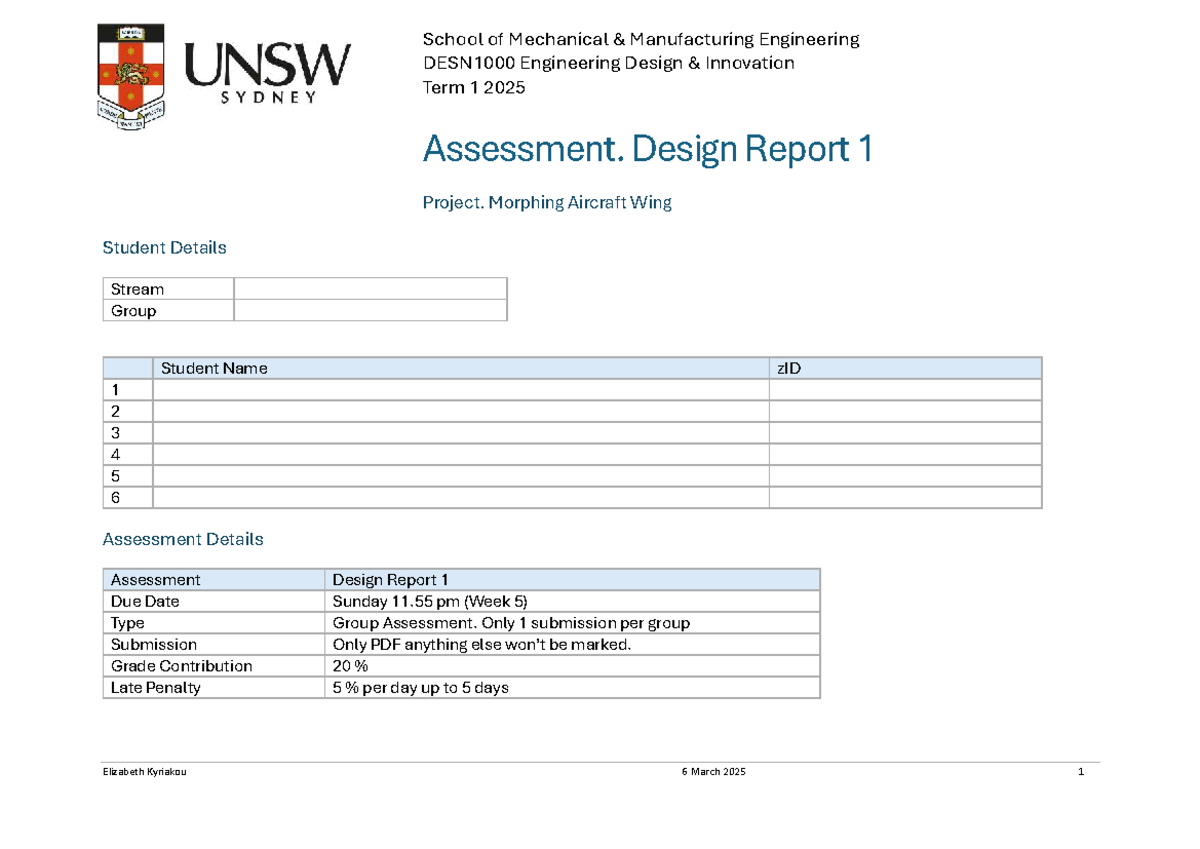Click 'Sunday 11.55 pm (Week 5)' cell
Image resolution: width=1200 pixels, height=849 pixels.
click(x=572, y=602)
